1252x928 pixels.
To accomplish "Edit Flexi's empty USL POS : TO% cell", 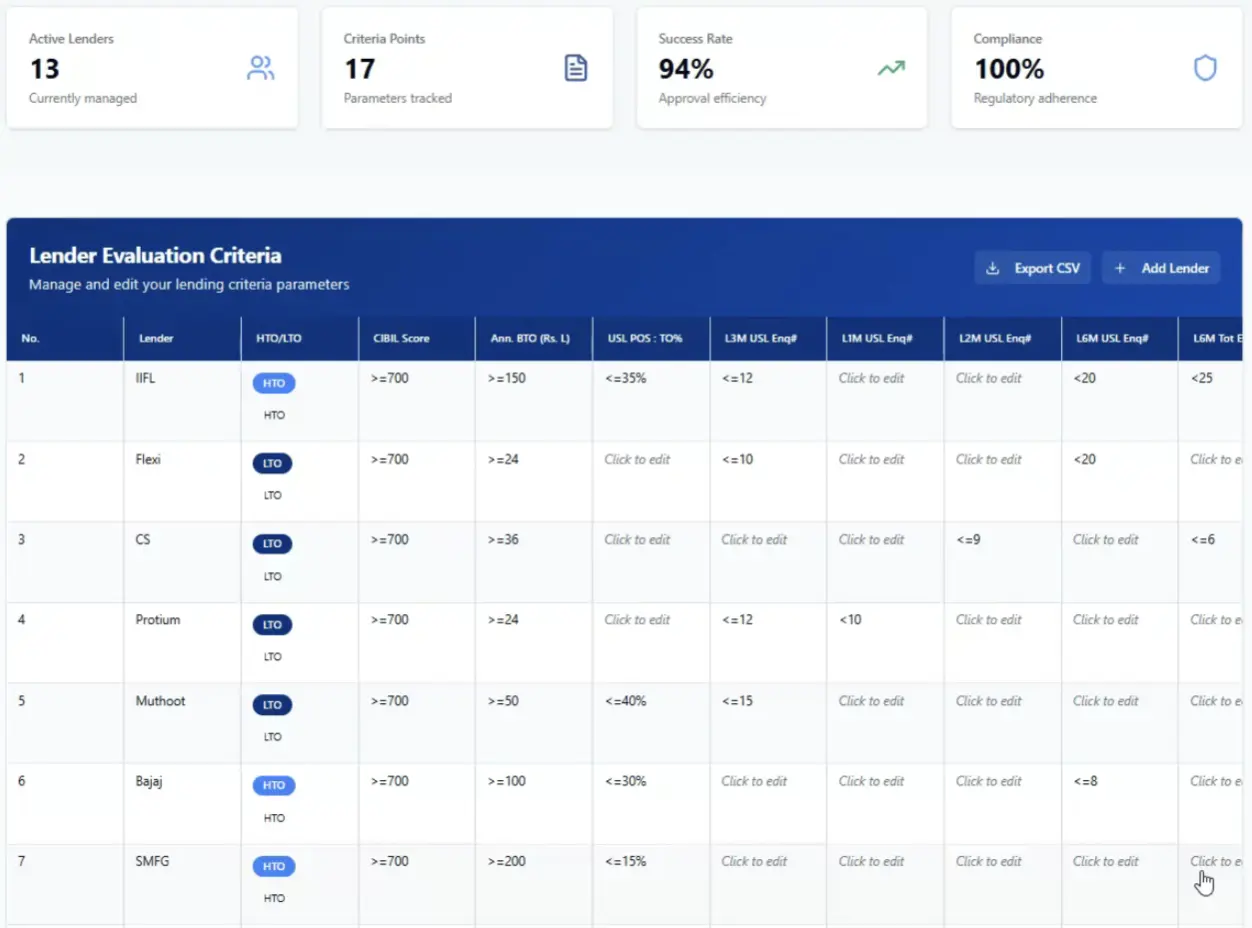I will tap(637, 459).
